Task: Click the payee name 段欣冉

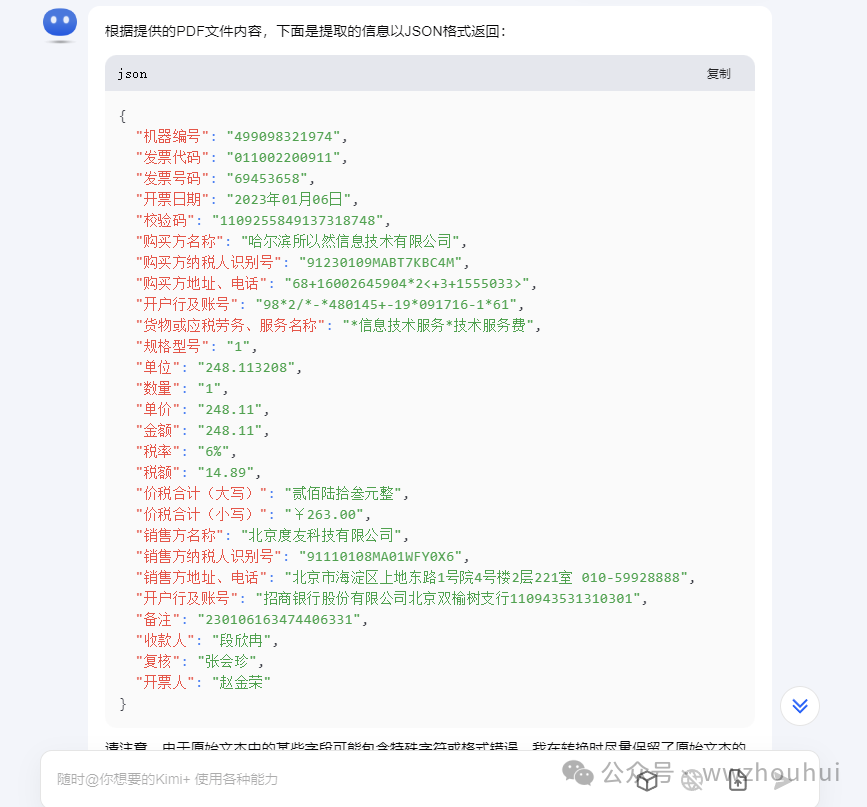Action: pyautogui.click(x=241, y=641)
